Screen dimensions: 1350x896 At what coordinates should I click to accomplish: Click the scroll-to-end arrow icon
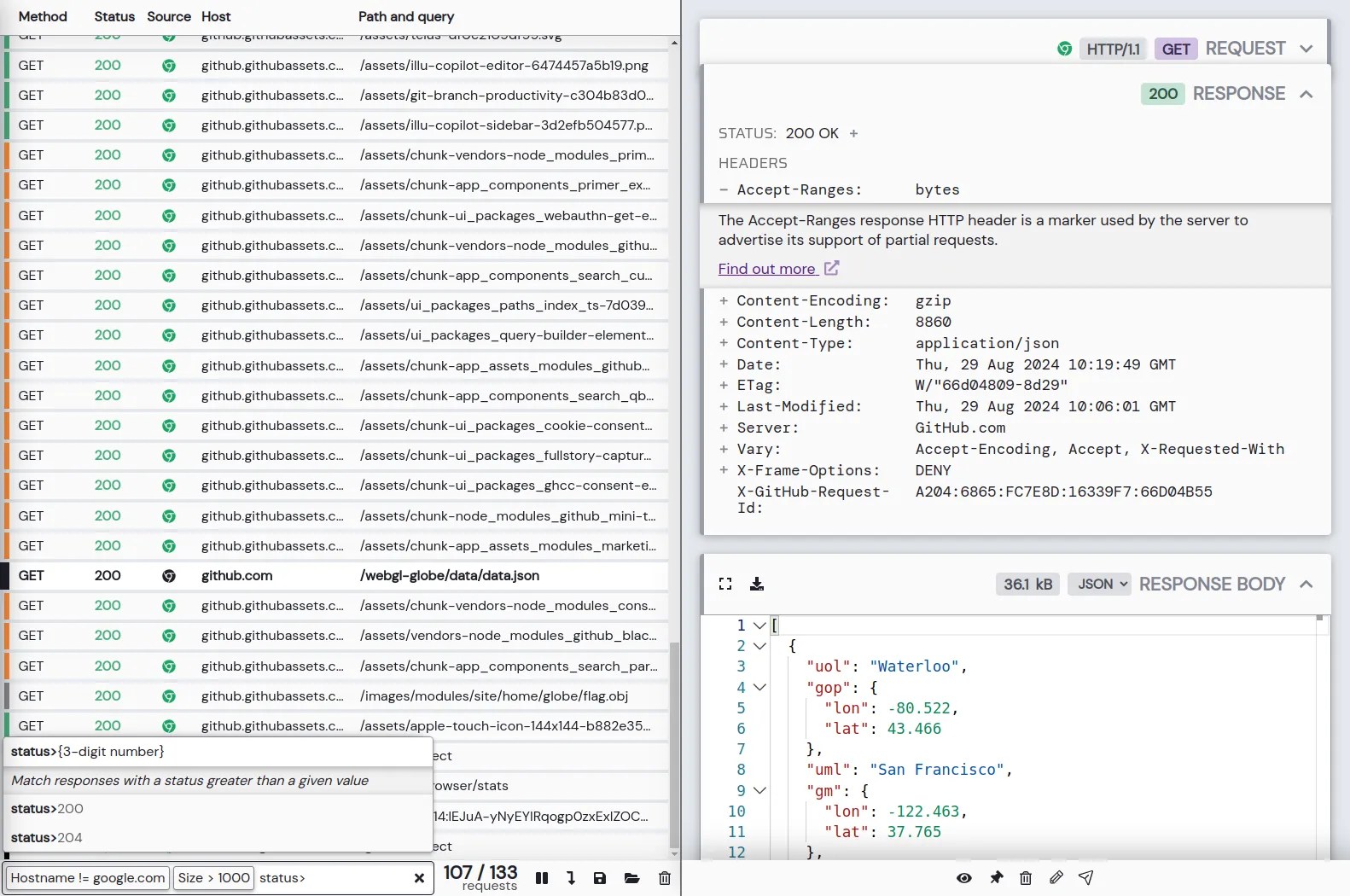571,878
